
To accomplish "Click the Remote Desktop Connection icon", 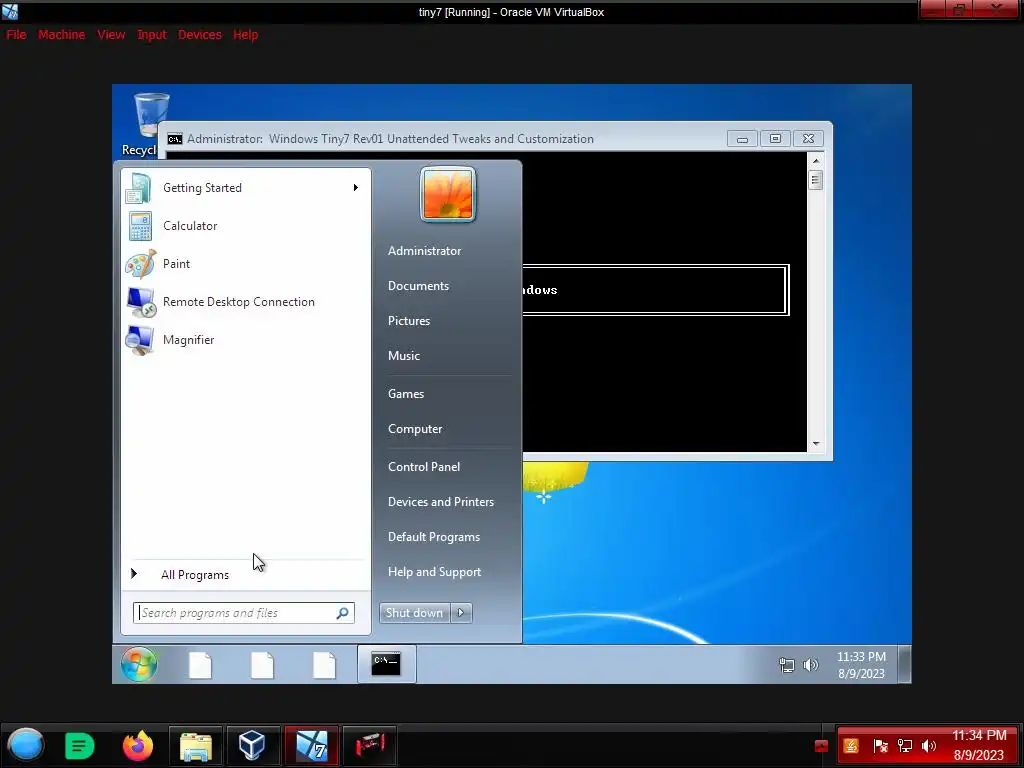I will click(141, 302).
